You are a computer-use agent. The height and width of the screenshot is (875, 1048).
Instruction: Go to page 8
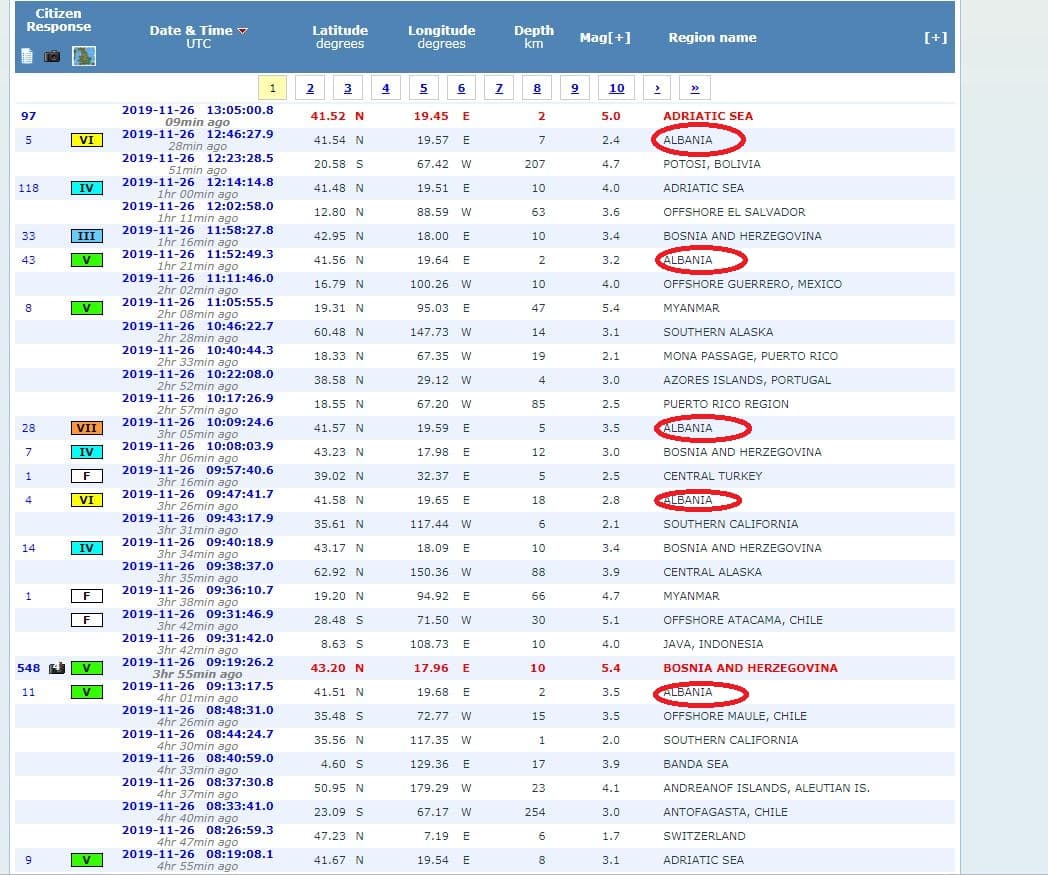point(537,88)
